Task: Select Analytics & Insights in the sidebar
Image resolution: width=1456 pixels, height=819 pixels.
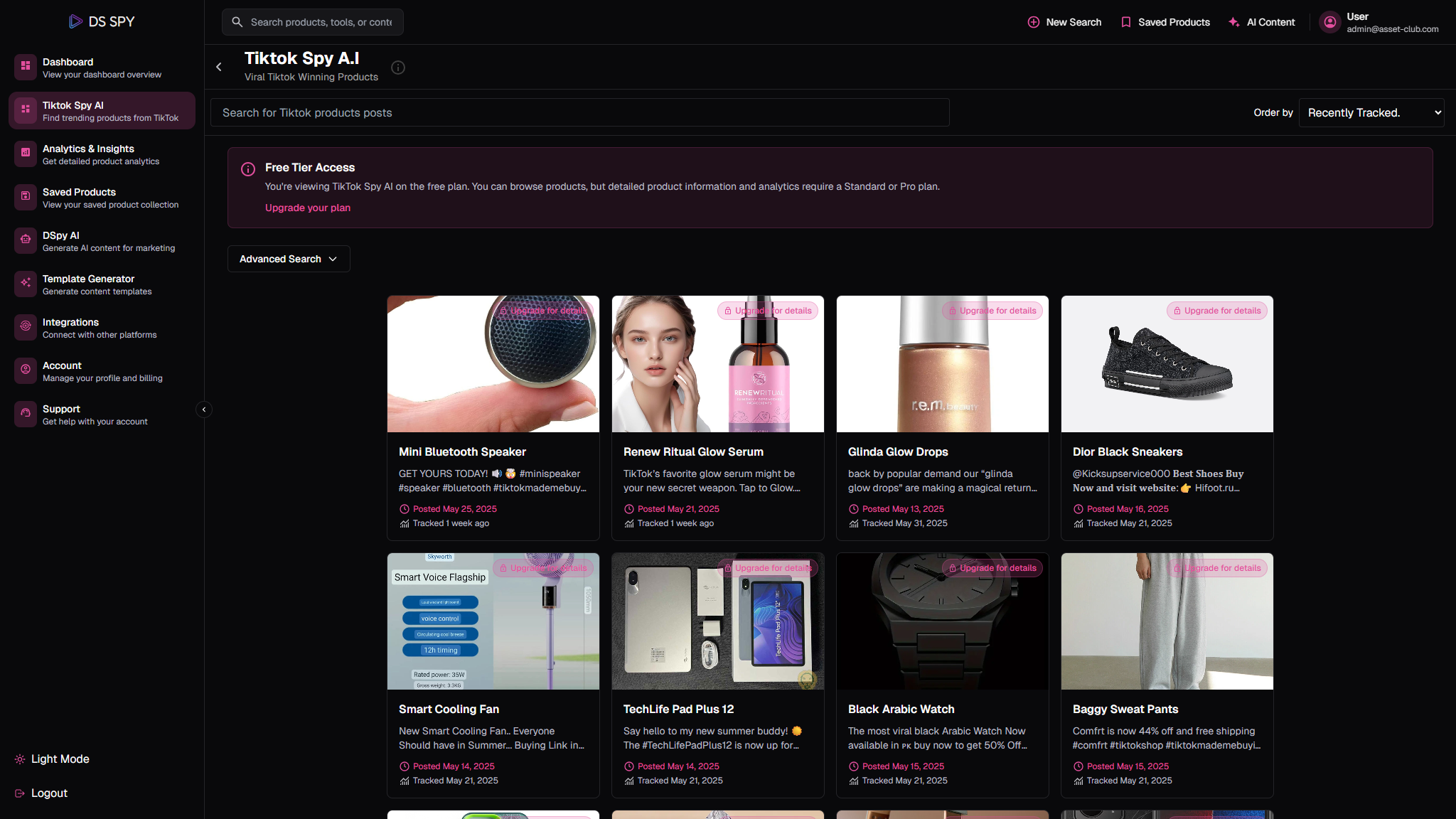Action: click(x=102, y=154)
